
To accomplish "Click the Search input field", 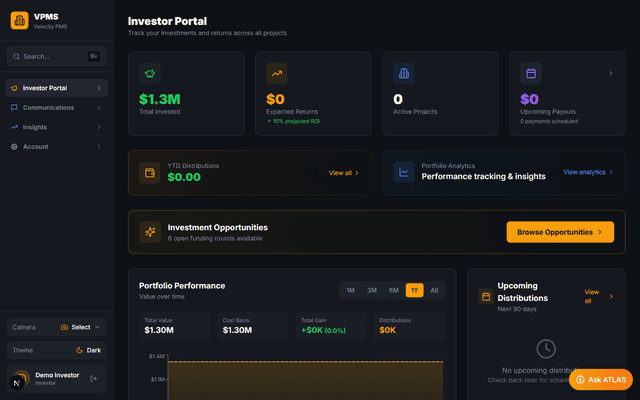I will [x=56, y=56].
